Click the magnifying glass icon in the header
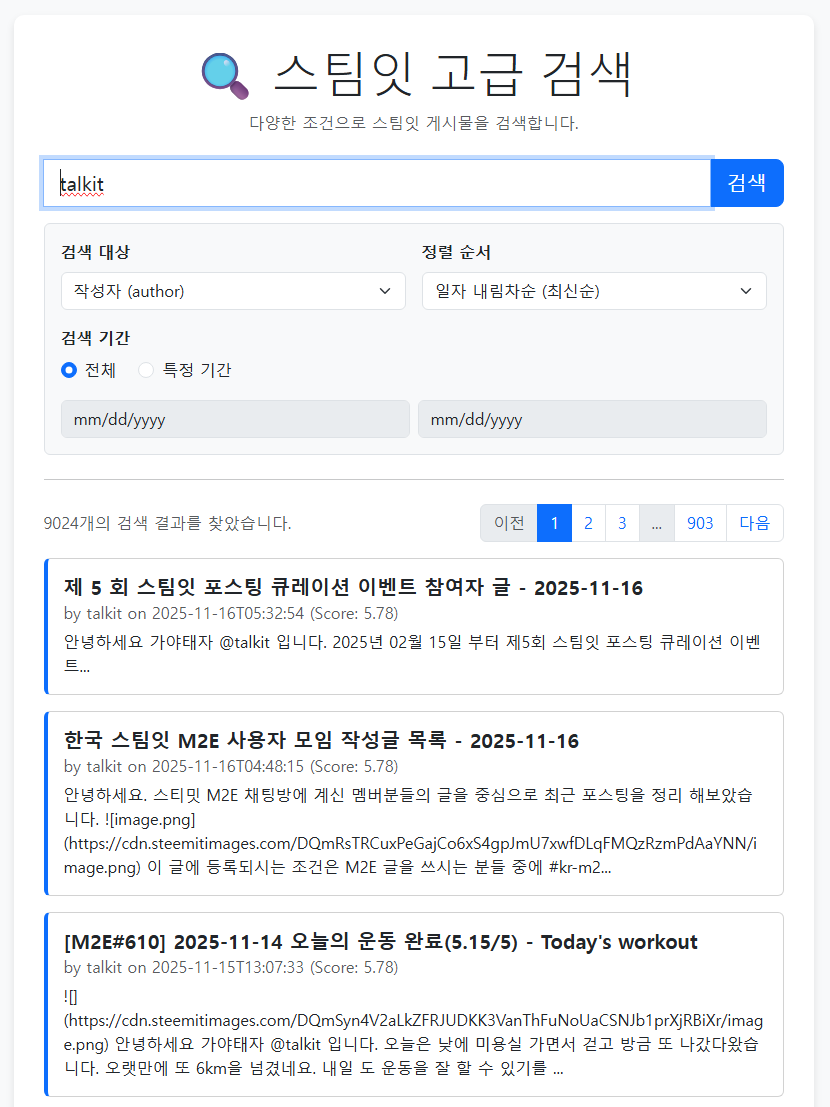 click(x=225, y=76)
